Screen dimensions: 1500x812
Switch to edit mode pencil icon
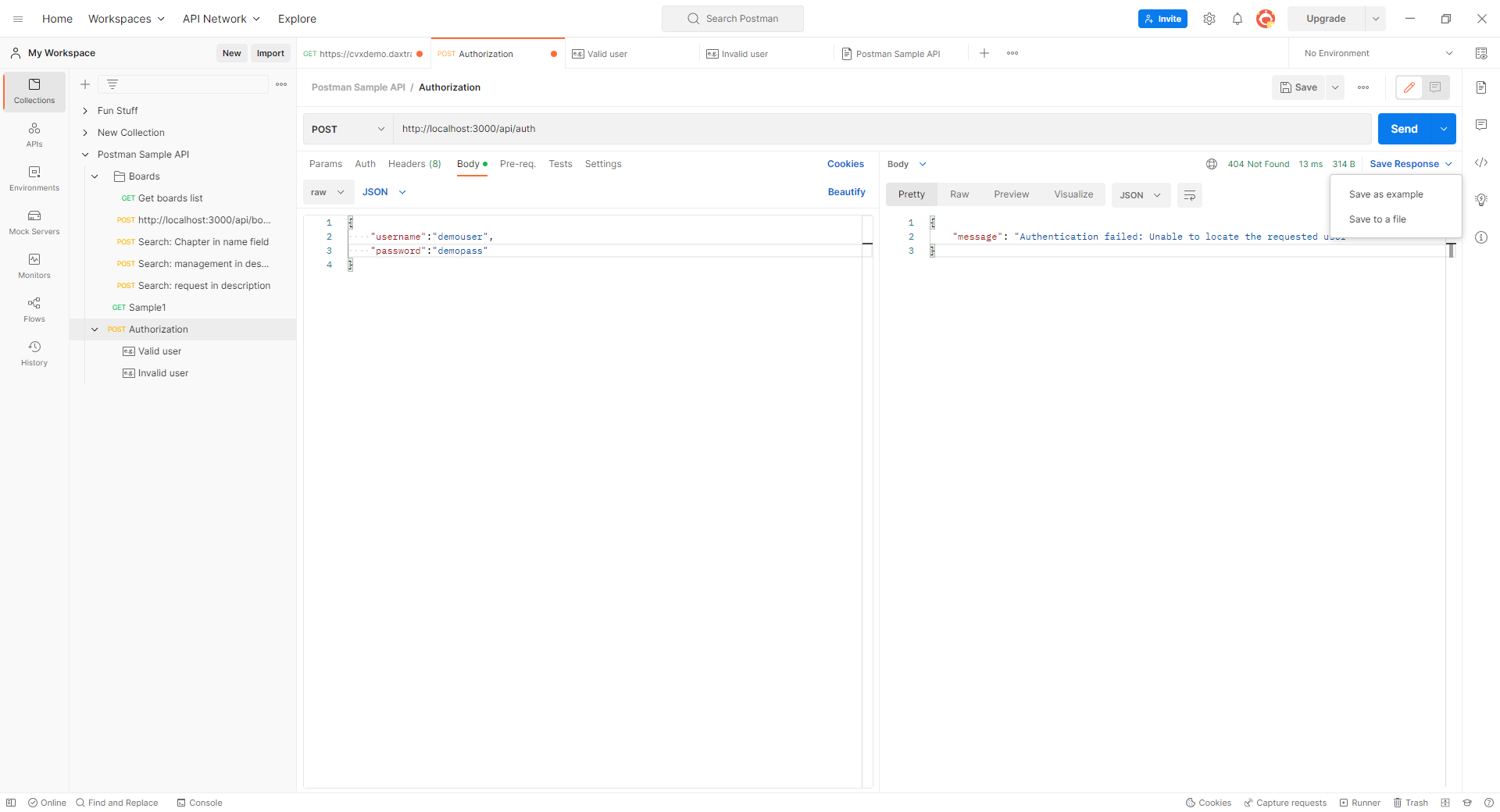(1409, 87)
